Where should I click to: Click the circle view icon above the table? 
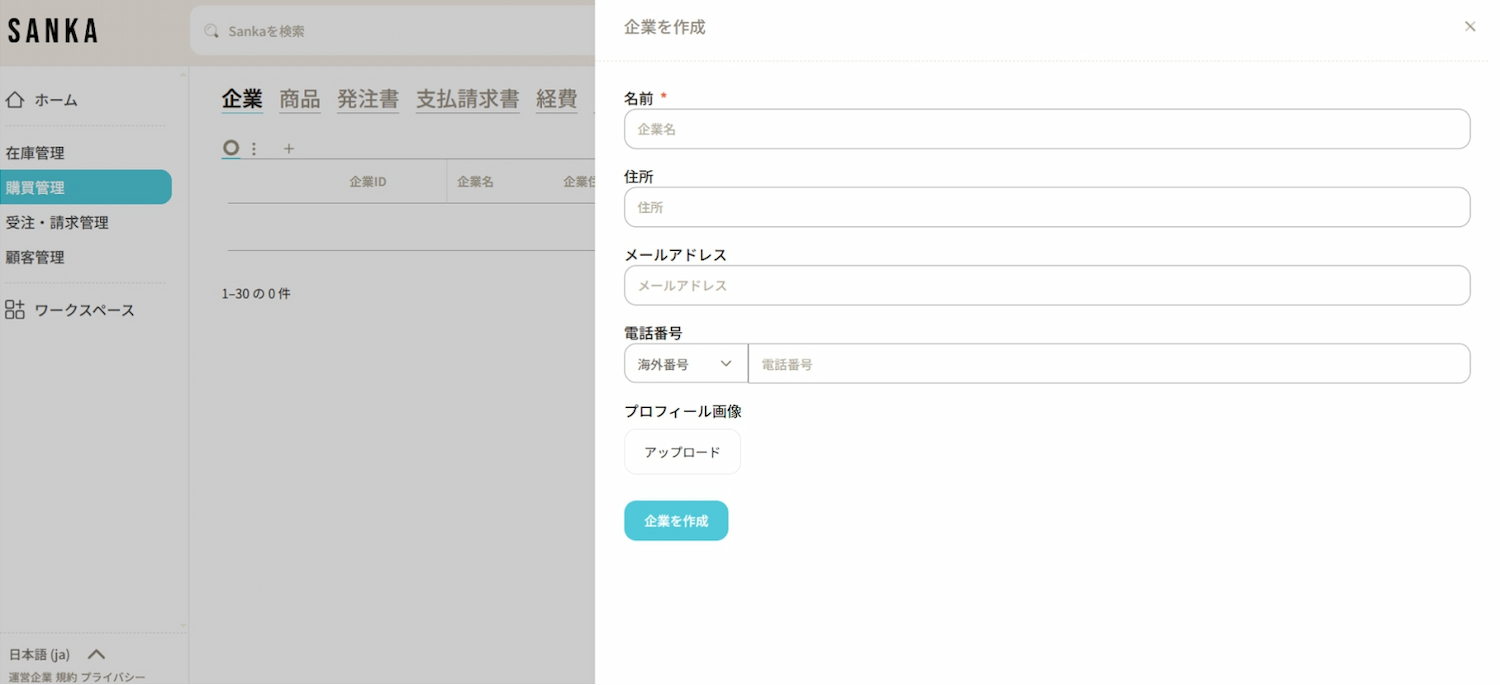(231, 148)
